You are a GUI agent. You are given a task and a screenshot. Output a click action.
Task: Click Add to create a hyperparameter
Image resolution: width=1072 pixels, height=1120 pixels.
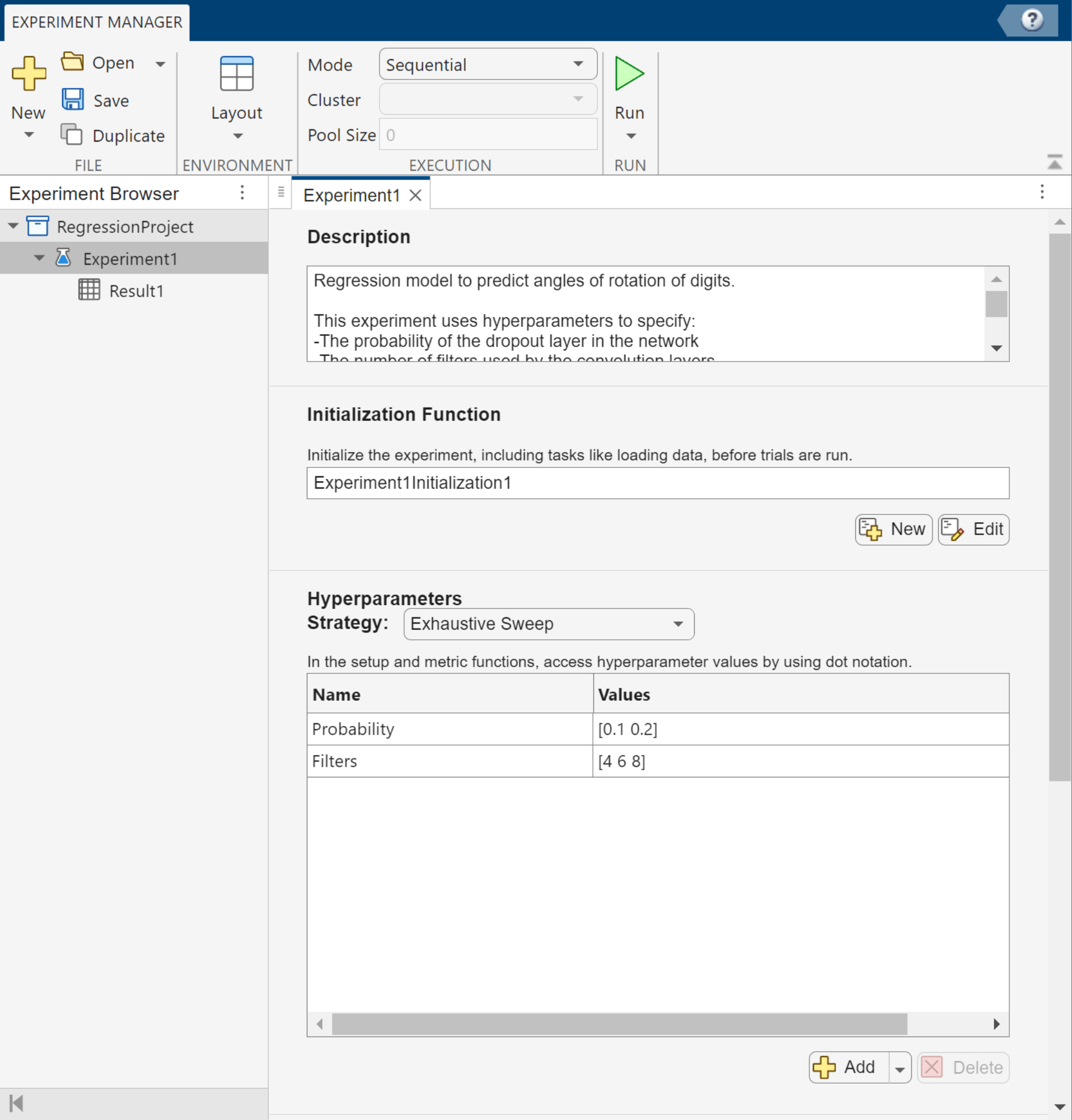tap(849, 1067)
